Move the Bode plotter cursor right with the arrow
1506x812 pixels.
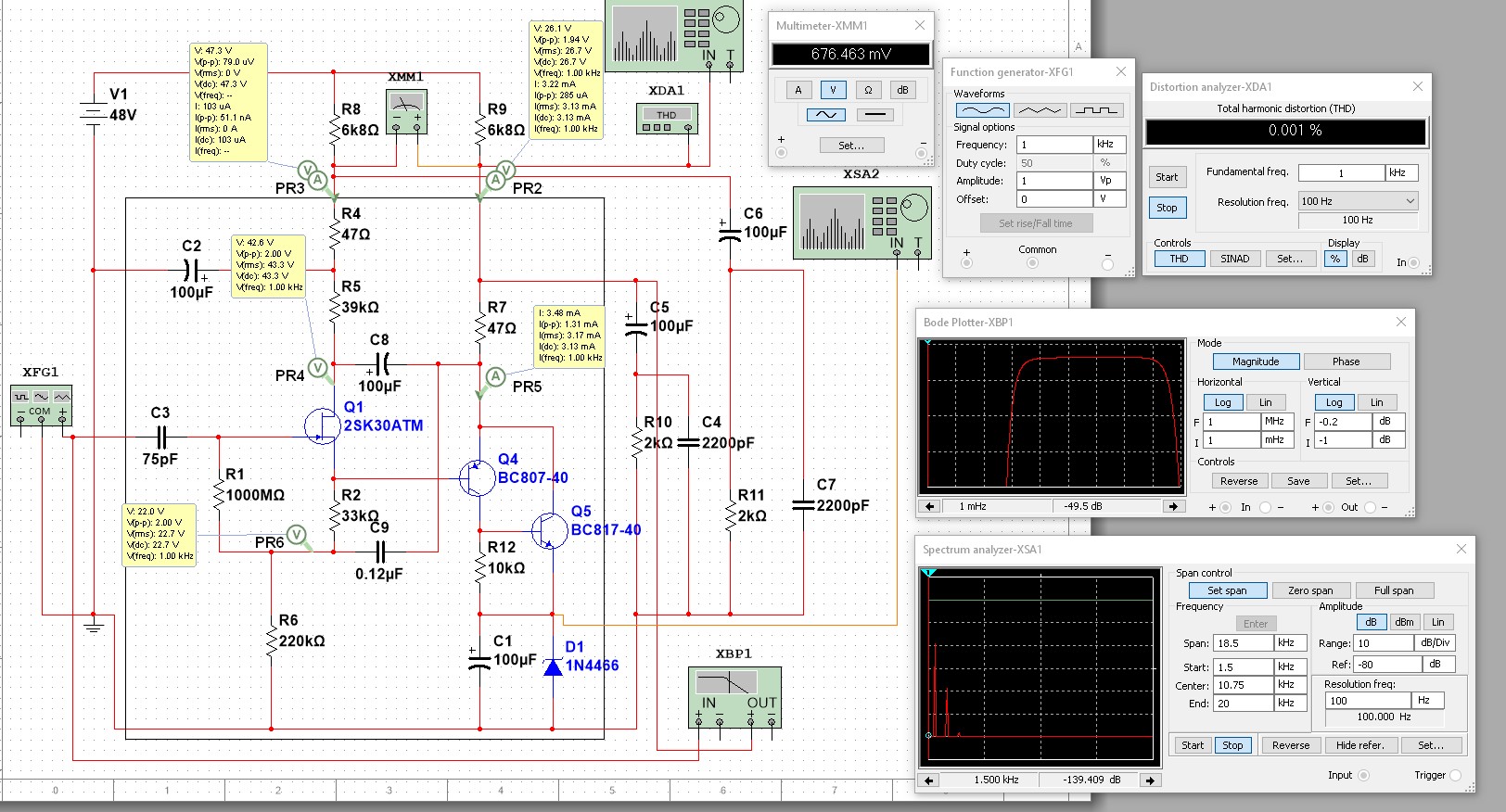[x=1173, y=506]
